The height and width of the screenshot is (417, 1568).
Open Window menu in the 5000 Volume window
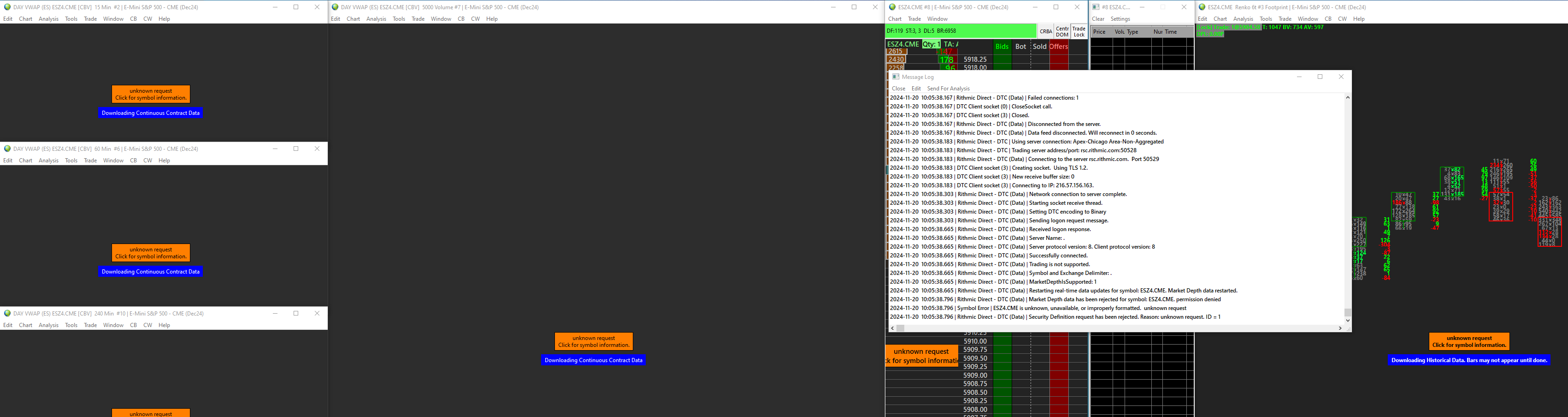pos(441,19)
